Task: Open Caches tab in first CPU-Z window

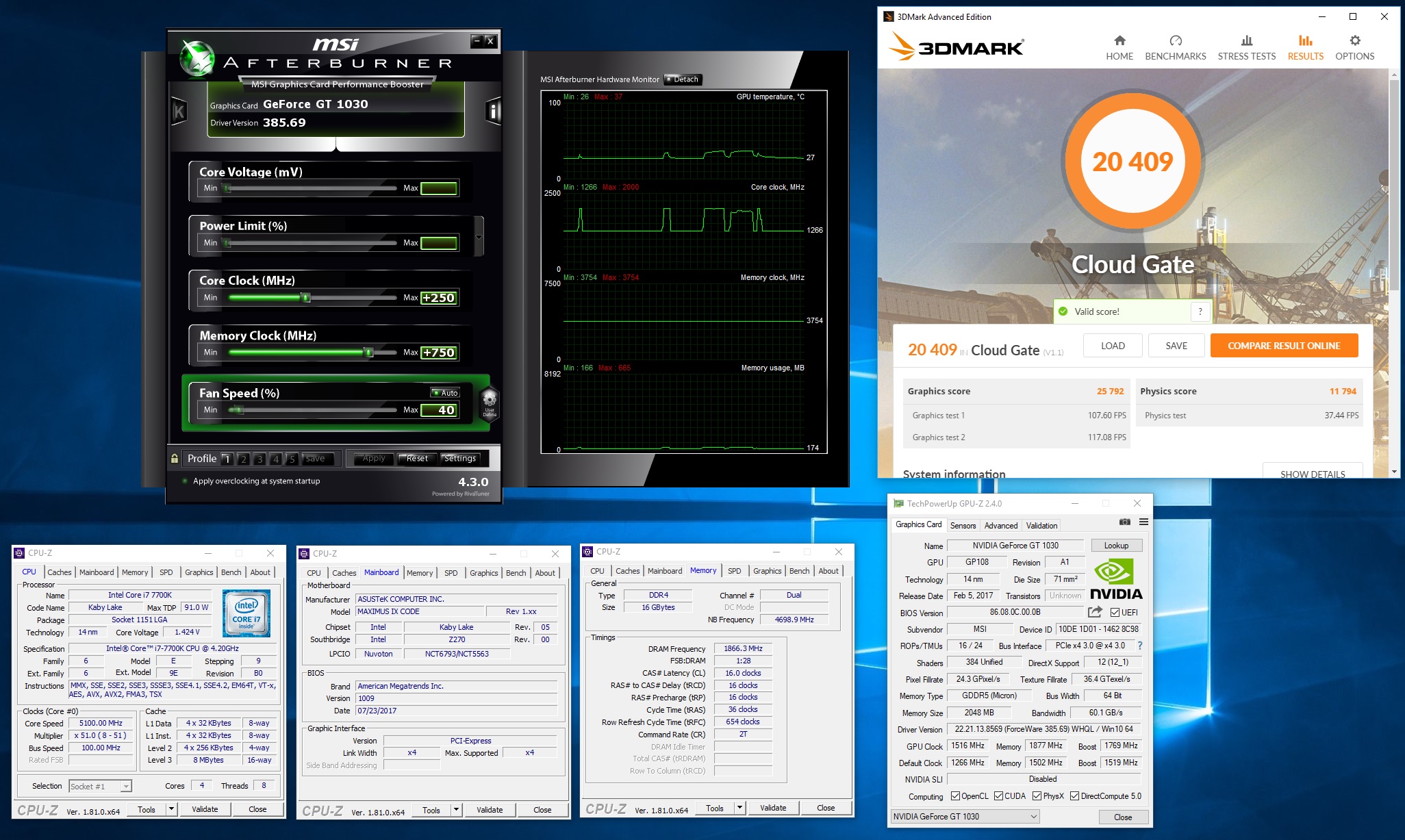Action: click(x=60, y=572)
